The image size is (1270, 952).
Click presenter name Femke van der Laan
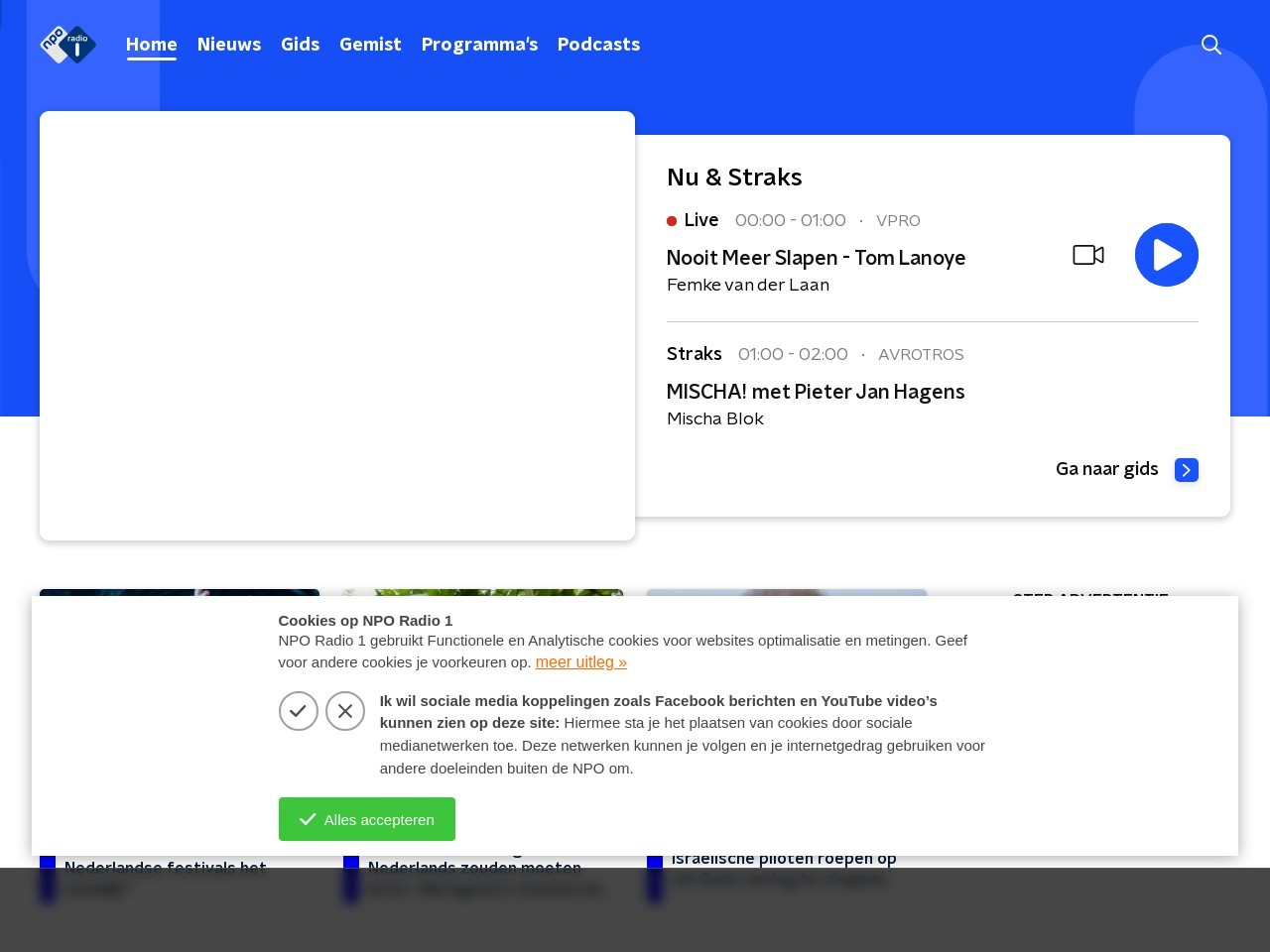pos(748,286)
